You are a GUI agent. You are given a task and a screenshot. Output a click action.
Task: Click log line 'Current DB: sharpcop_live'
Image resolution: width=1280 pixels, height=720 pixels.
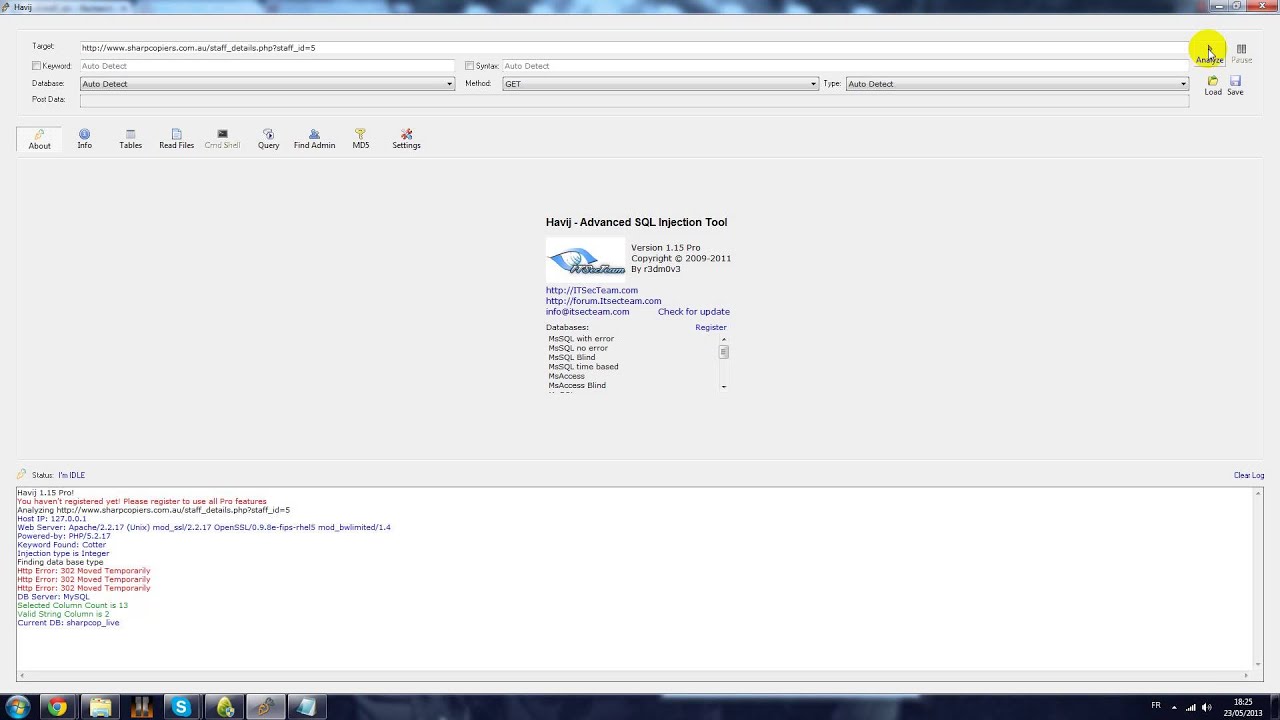pyautogui.click(x=68, y=623)
